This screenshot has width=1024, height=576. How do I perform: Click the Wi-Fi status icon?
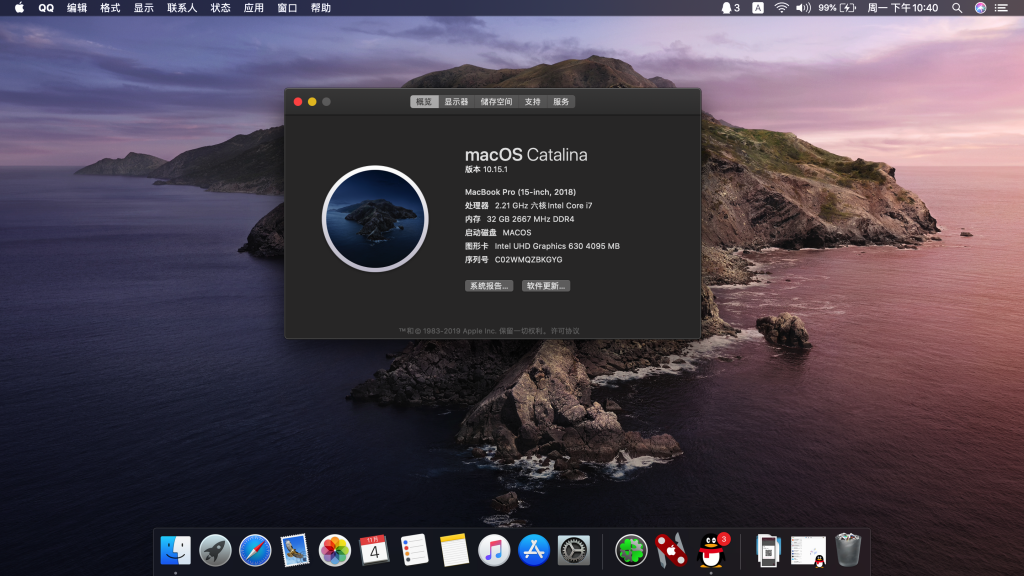pyautogui.click(x=781, y=7)
